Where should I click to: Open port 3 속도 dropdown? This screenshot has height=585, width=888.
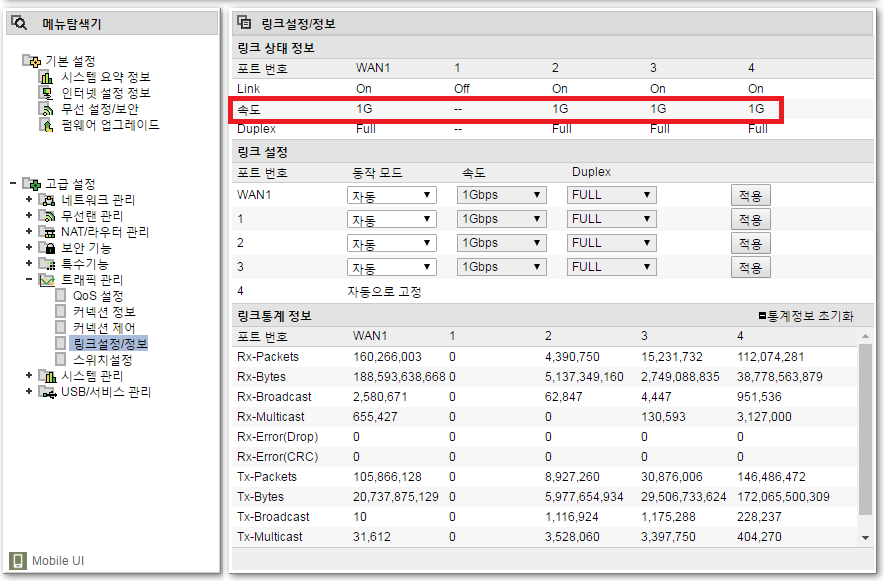[501, 267]
